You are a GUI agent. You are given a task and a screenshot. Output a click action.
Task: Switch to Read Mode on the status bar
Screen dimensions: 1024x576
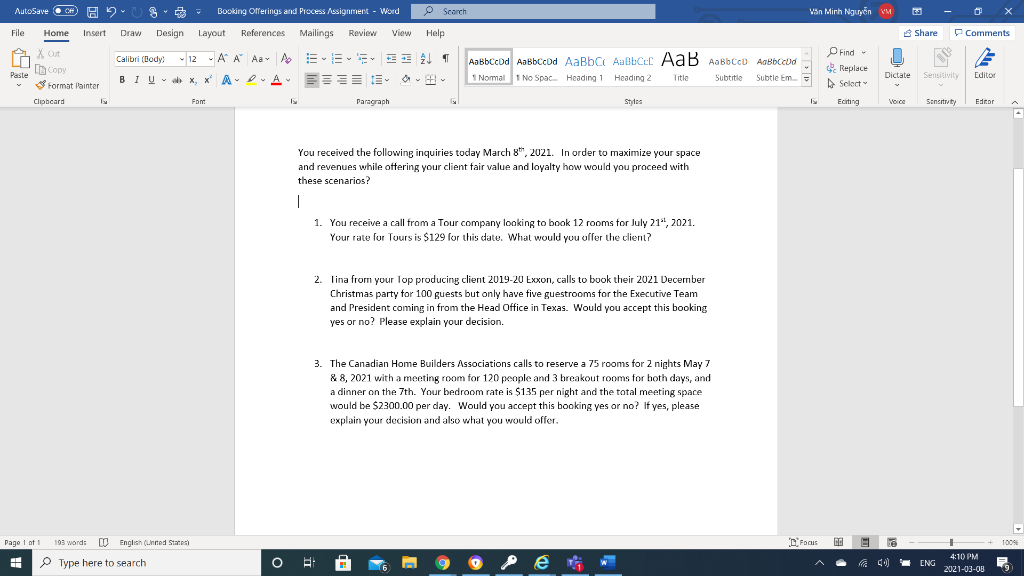[840, 541]
